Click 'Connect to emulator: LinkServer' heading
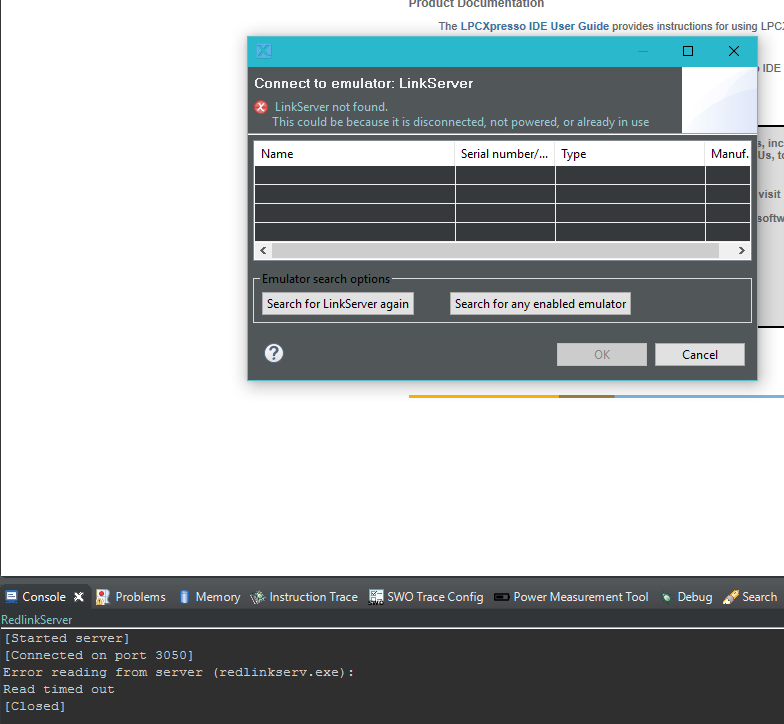Image resolution: width=784 pixels, height=724 pixels. point(364,83)
